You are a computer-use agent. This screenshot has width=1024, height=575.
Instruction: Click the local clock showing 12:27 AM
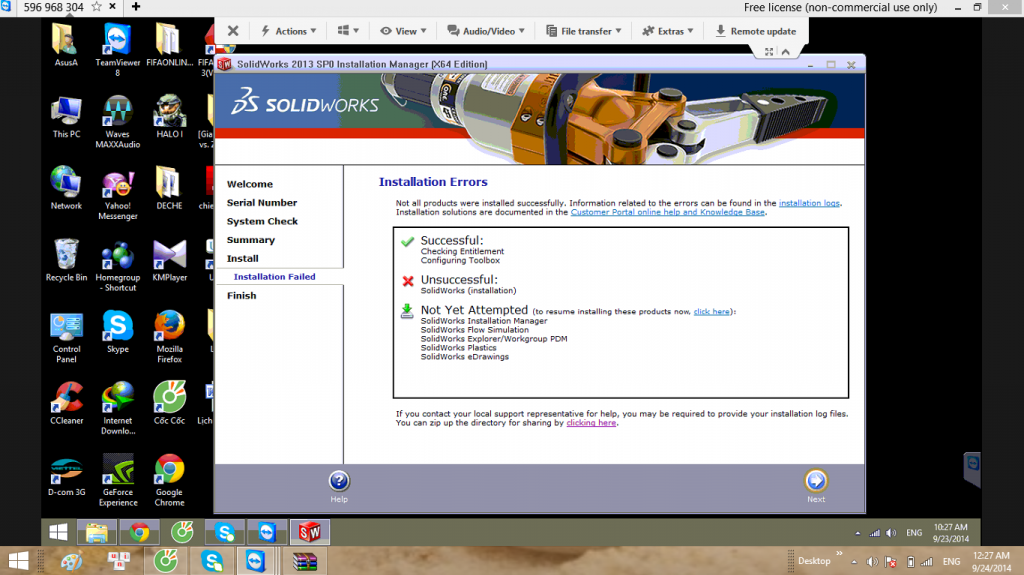[x=991, y=561]
